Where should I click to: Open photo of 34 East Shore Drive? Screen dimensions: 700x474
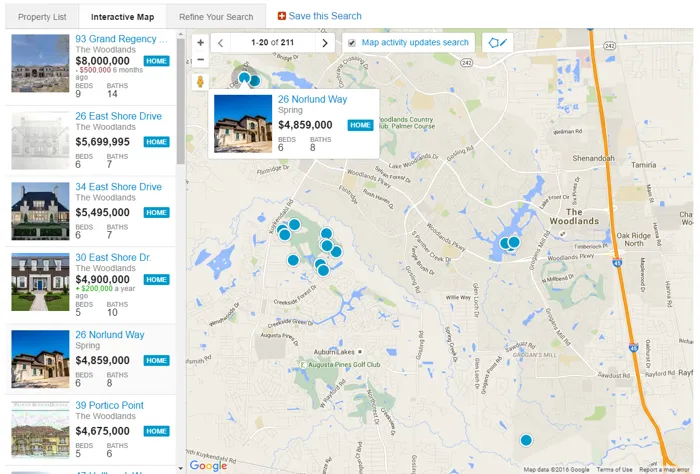(40, 211)
